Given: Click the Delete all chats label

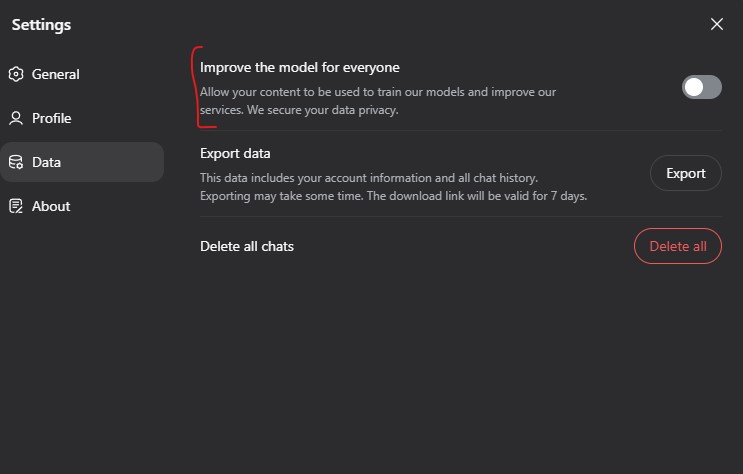Looking at the screenshot, I should (247, 246).
